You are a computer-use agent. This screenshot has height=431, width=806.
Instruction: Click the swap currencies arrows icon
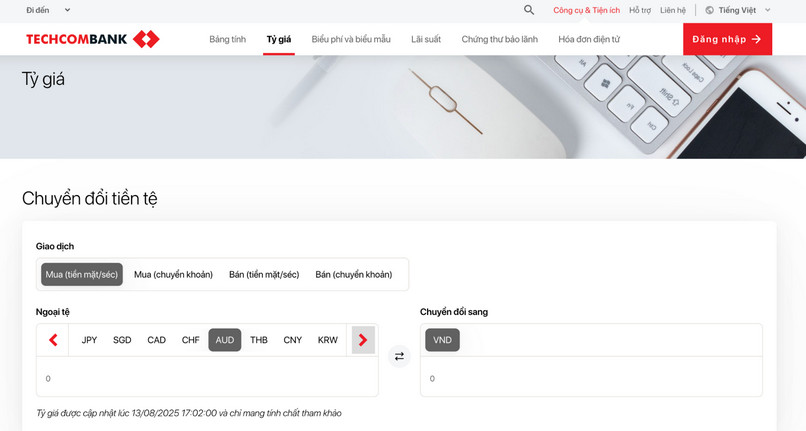pos(399,356)
